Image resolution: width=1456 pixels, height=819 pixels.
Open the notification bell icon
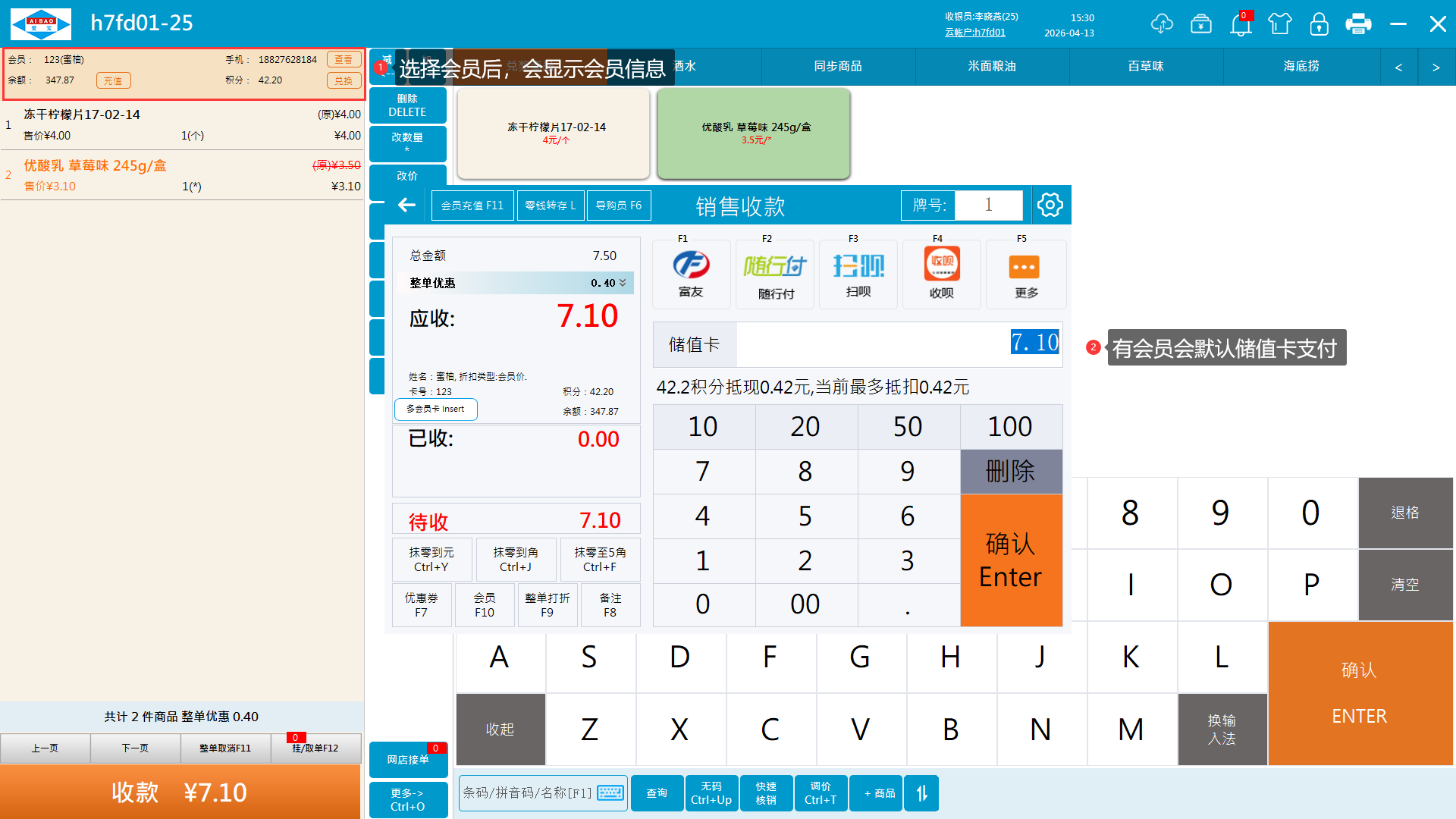pyautogui.click(x=1241, y=24)
